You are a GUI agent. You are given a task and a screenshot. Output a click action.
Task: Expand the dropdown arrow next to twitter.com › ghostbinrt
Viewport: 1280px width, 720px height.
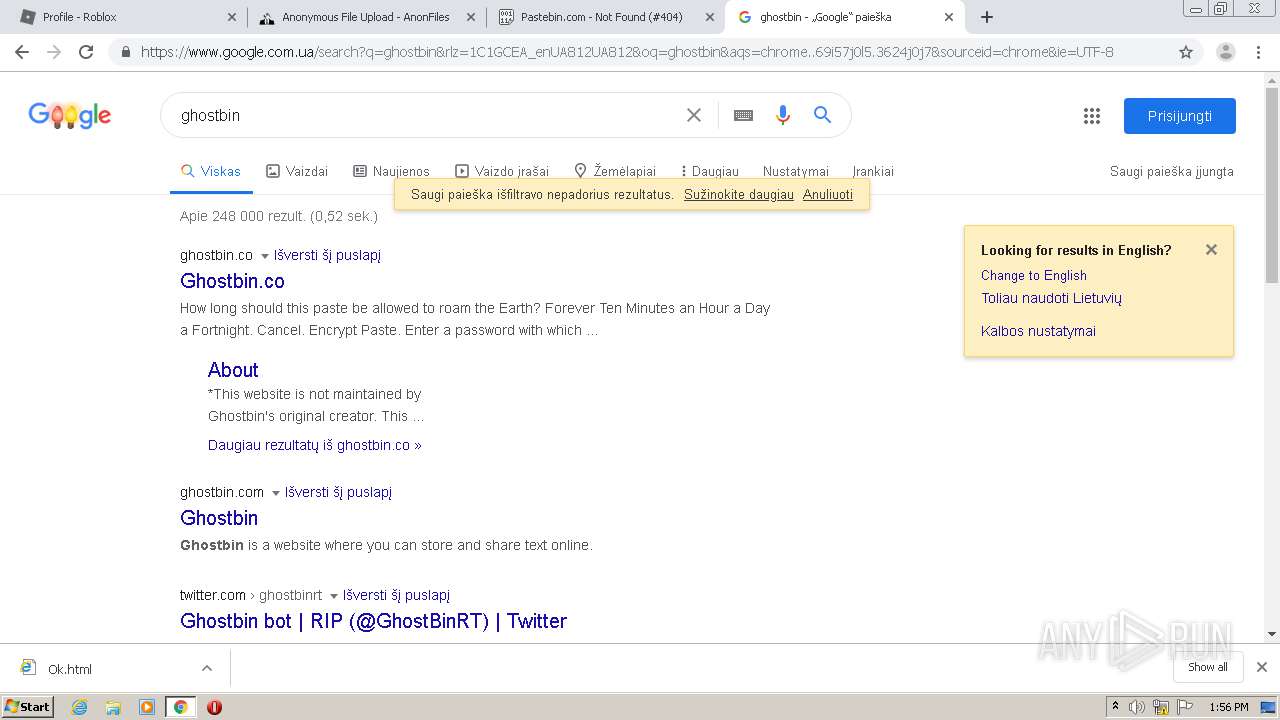334,596
